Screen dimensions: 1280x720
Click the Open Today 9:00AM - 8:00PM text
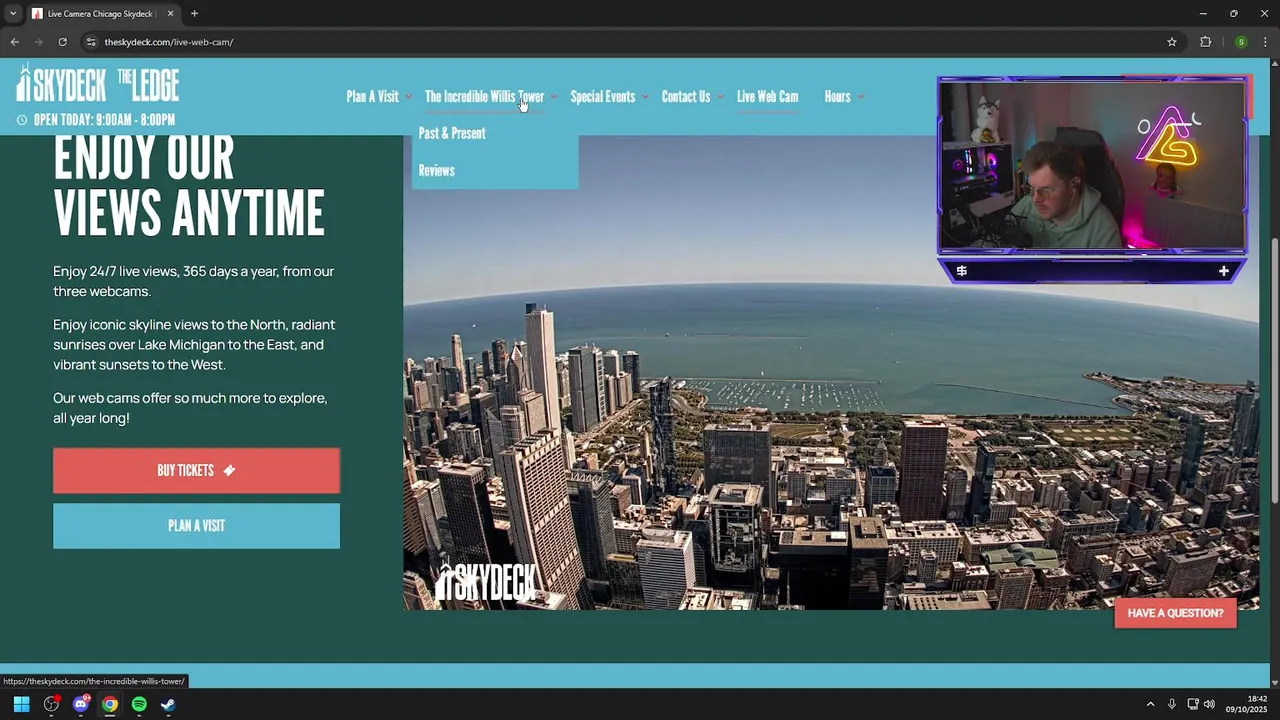click(x=104, y=120)
